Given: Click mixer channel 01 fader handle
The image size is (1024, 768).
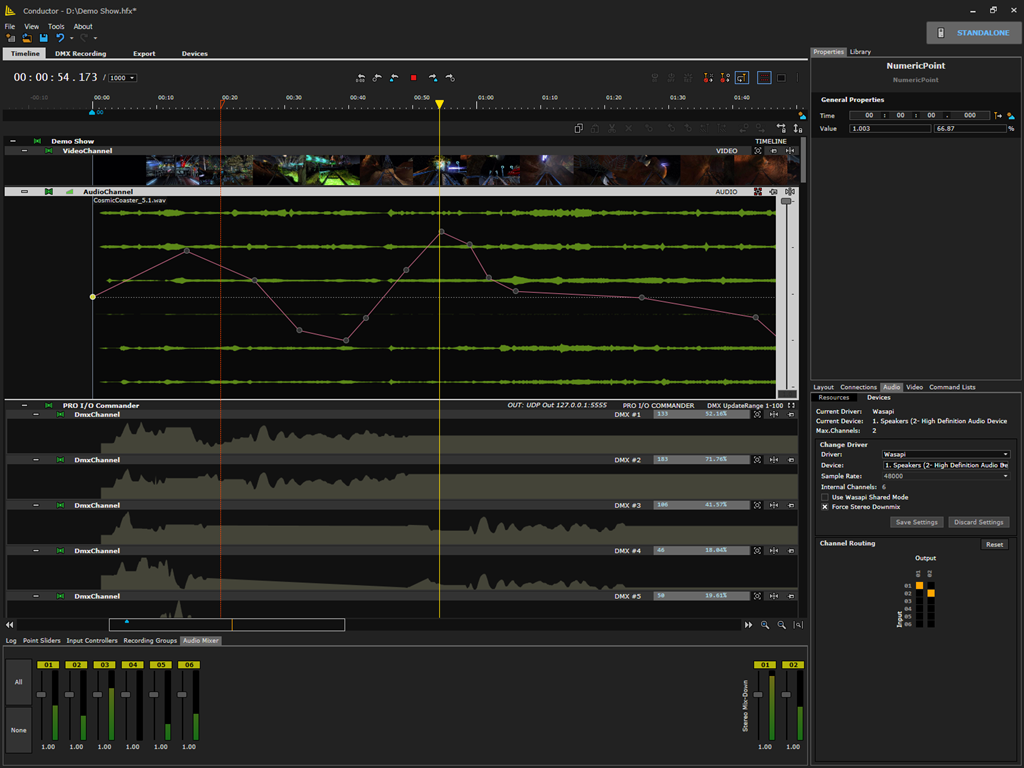Looking at the screenshot, I should pos(41,695).
